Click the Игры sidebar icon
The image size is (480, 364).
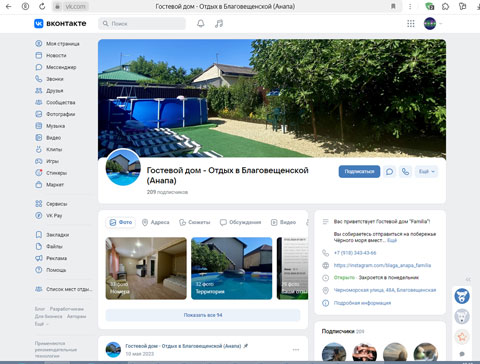39,161
